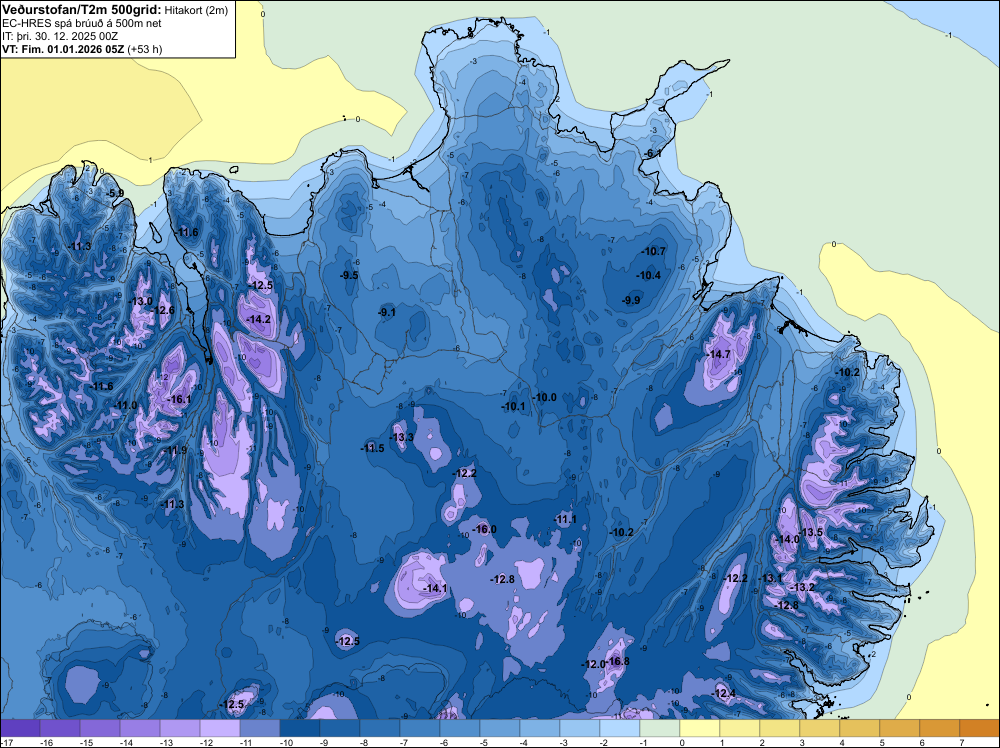The height and width of the screenshot is (748, 1000).
Task: Select the -12.0 temperature label
Action: pyautogui.click(x=594, y=664)
